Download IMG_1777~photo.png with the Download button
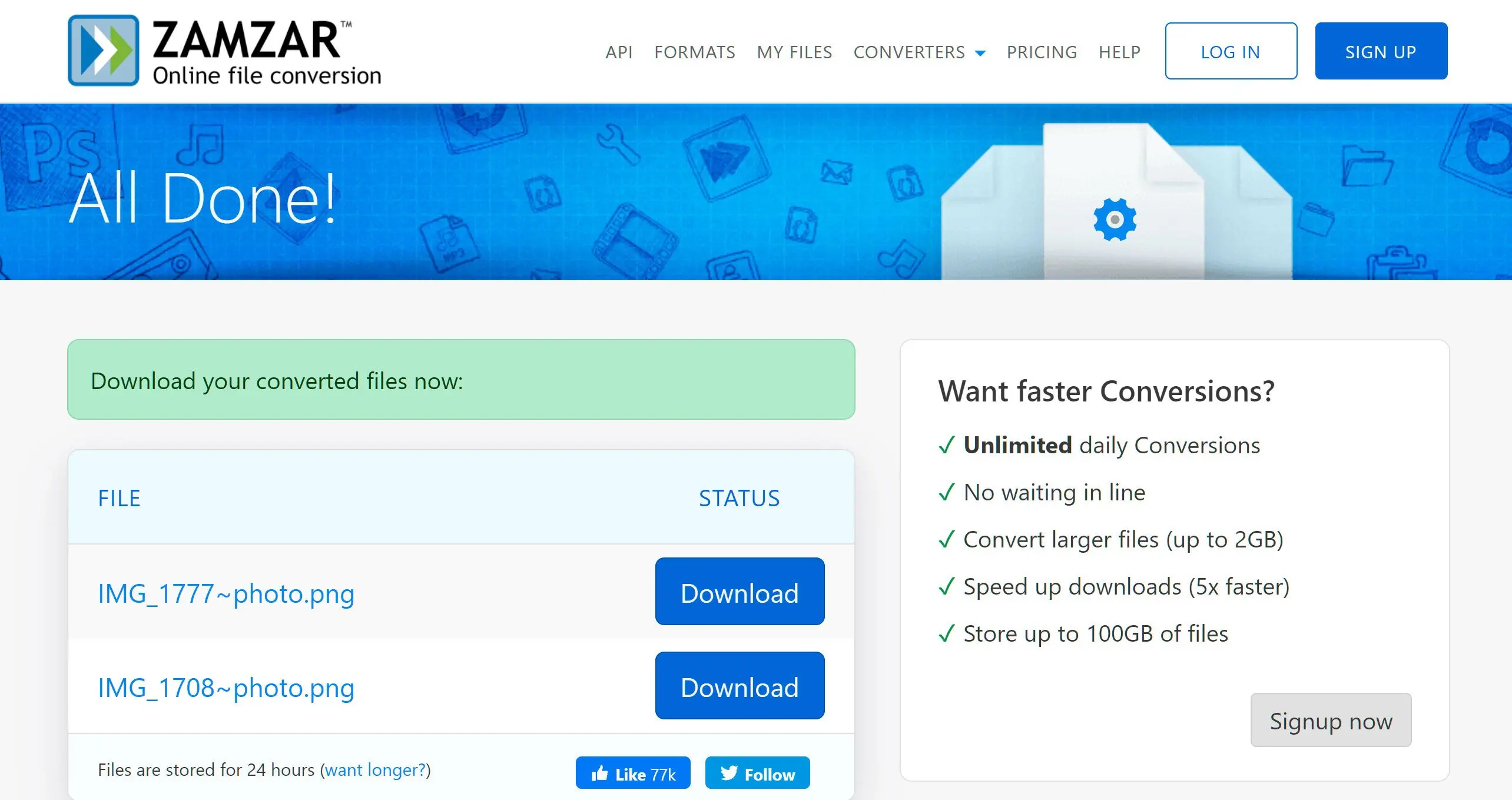The image size is (1512, 800). click(x=740, y=592)
